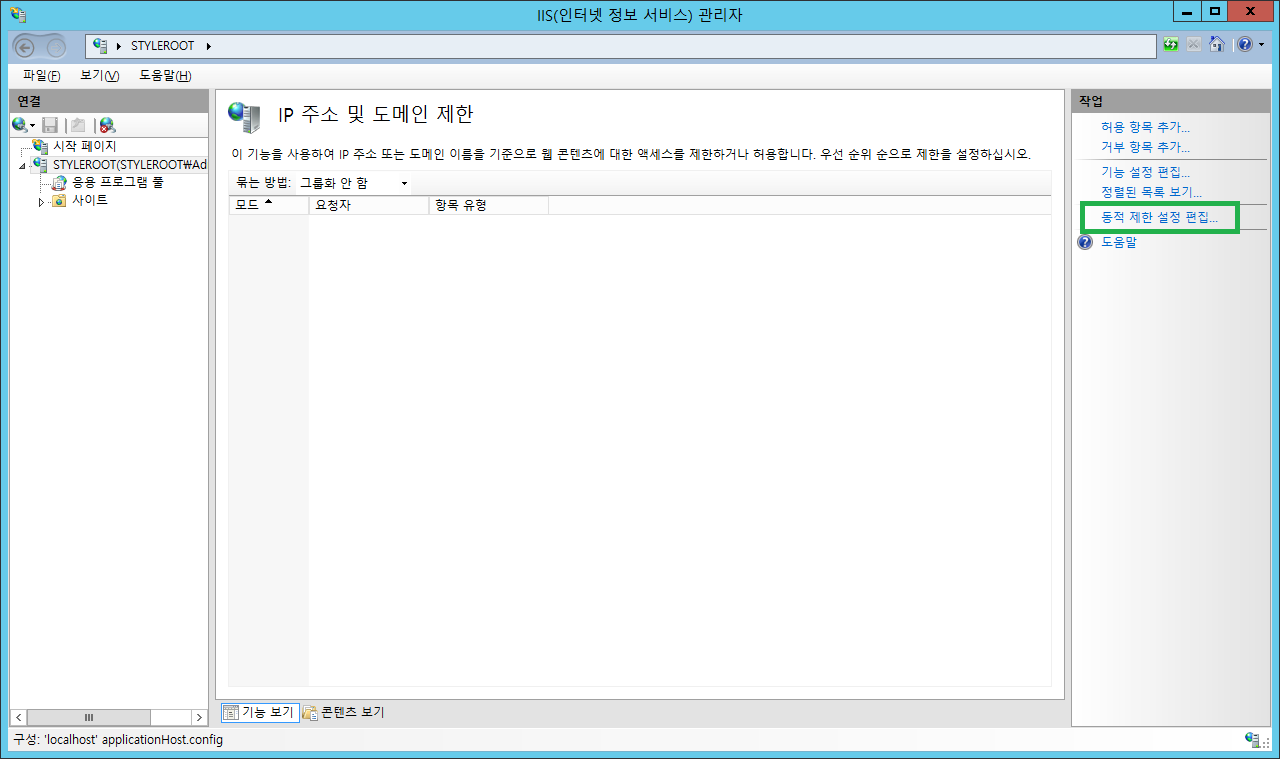The height and width of the screenshot is (759, 1280).
Task: Switch to 콘텐츠 보기 tab
Action: [x=344, y=712]
